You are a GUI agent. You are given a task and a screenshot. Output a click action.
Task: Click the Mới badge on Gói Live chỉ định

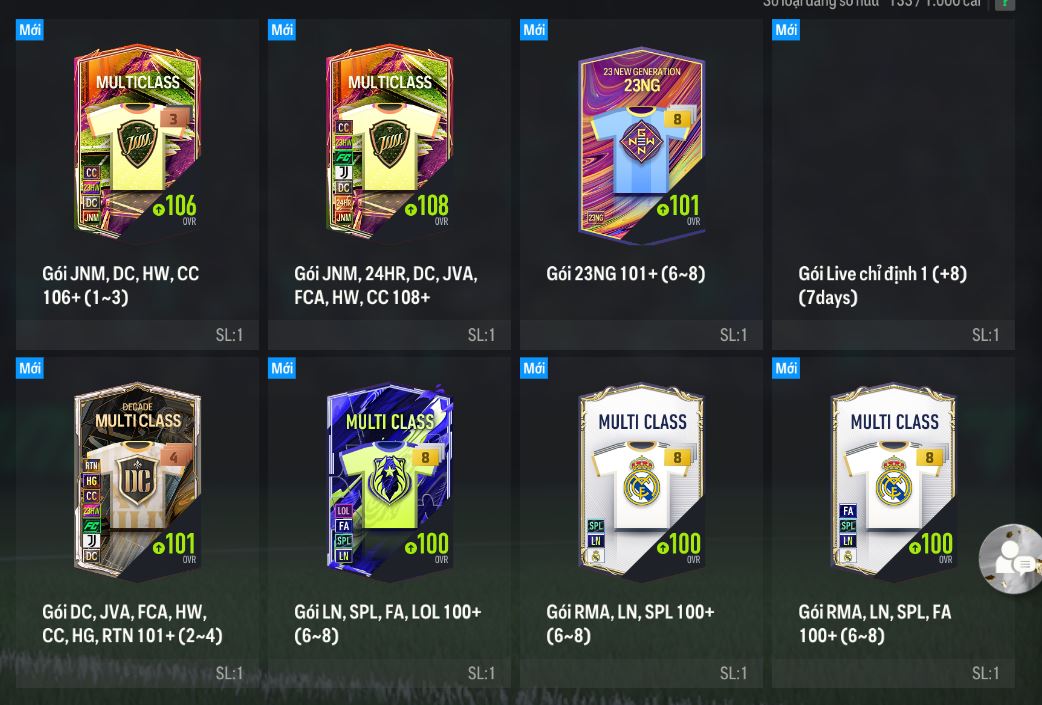tap(785, 30)
